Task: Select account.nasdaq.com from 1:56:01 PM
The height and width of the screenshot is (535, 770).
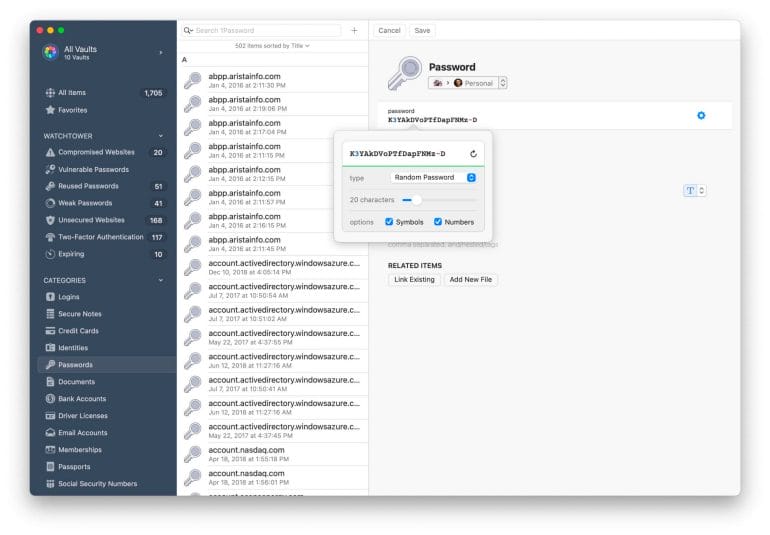Action: [273, 477]
